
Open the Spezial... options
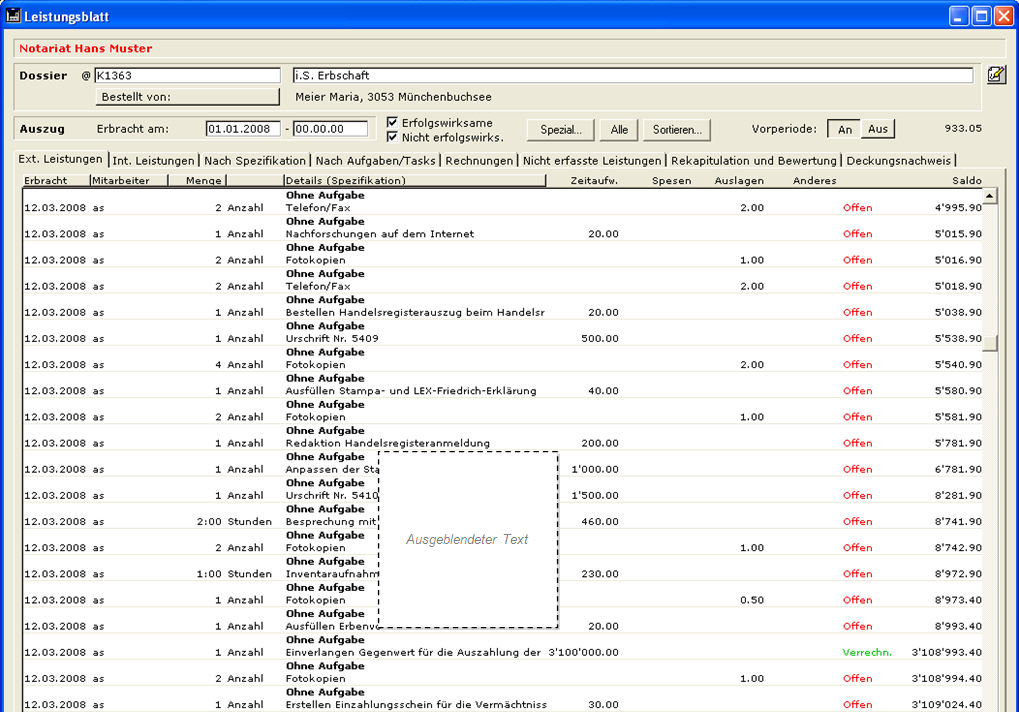tap(560, 130)
